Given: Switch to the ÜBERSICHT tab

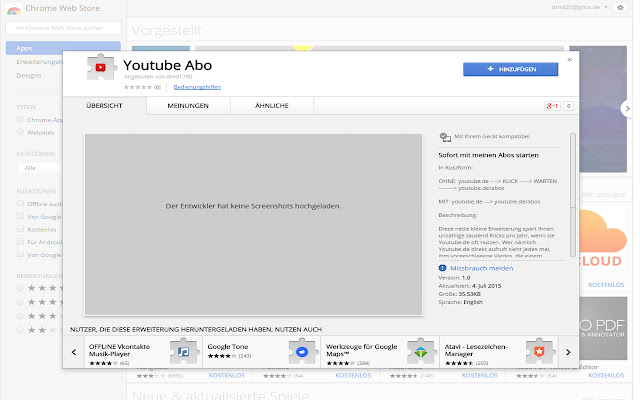Looking at the screenshot, I should [x=104, y=106].
